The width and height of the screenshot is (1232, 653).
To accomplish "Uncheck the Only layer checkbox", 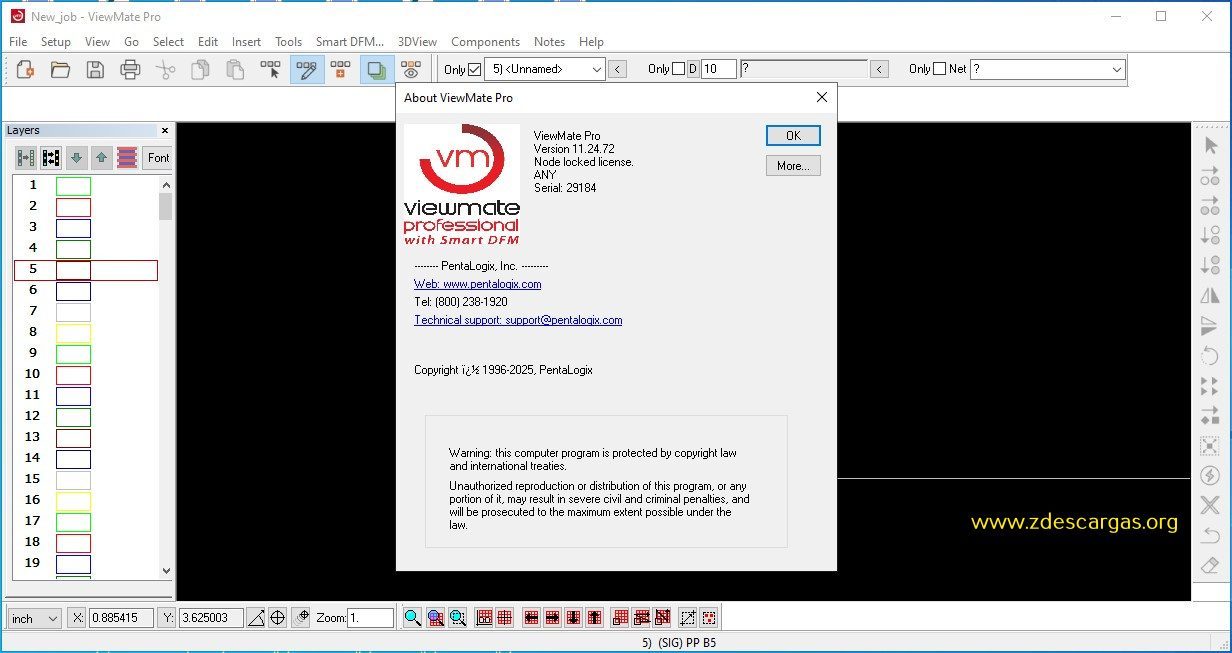I will point(474,69).
